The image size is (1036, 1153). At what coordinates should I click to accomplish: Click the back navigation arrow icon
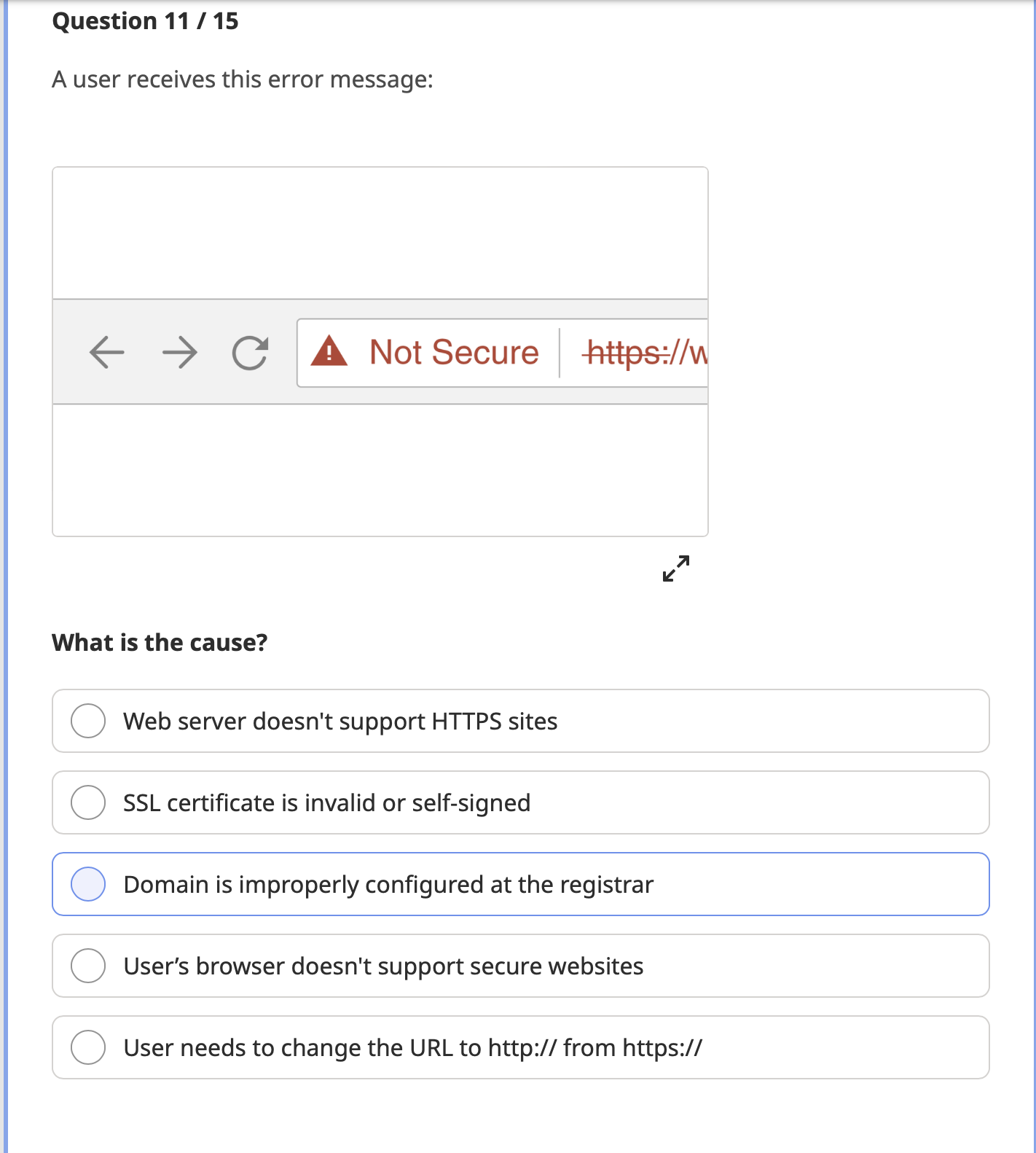[106, 352]
